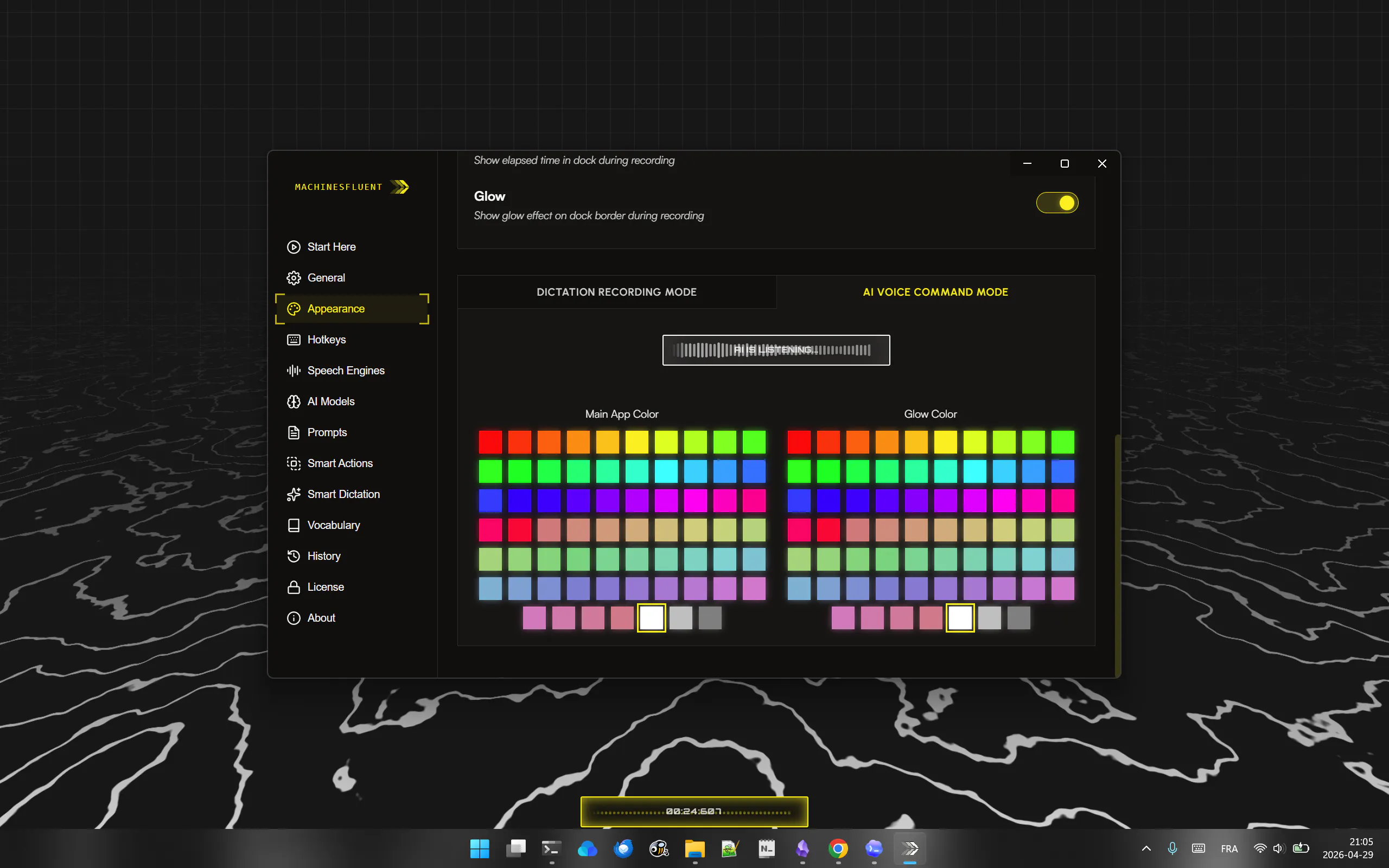Viewport: 1389px width, 868px height.
Task: Show hidden tray icons chevron
Action: click(1146, 848)
